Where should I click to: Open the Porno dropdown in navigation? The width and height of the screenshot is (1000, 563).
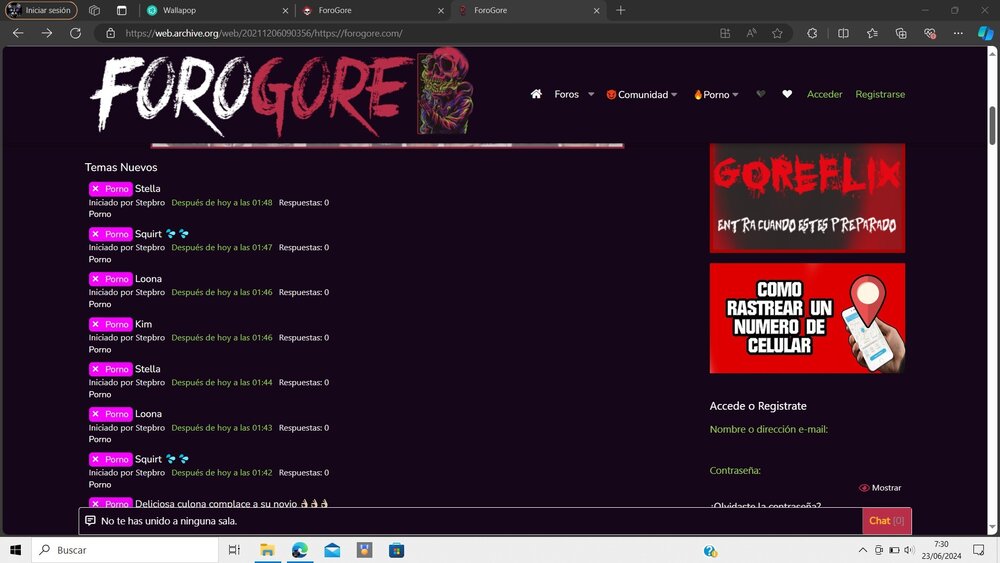coord(716,94)
